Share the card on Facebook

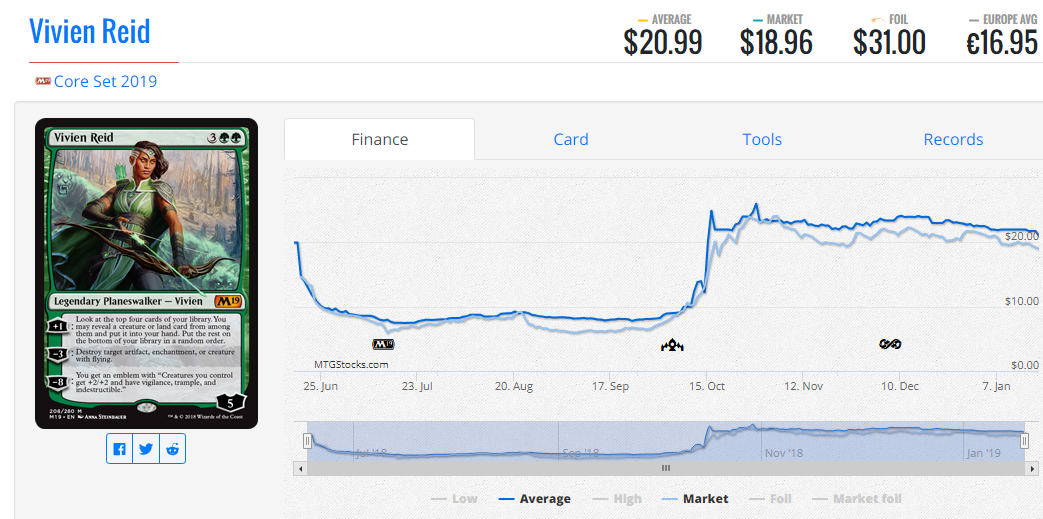(x=120, y=449)
